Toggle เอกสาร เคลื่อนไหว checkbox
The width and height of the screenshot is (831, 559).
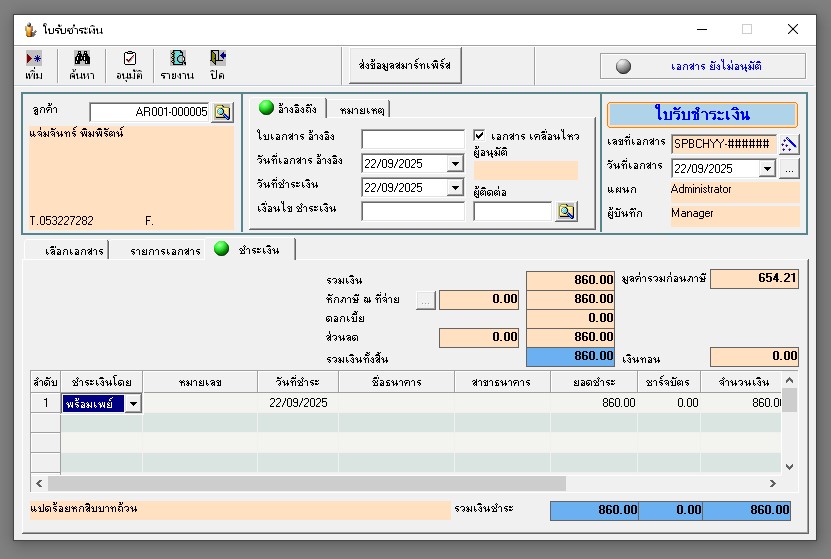480,136
